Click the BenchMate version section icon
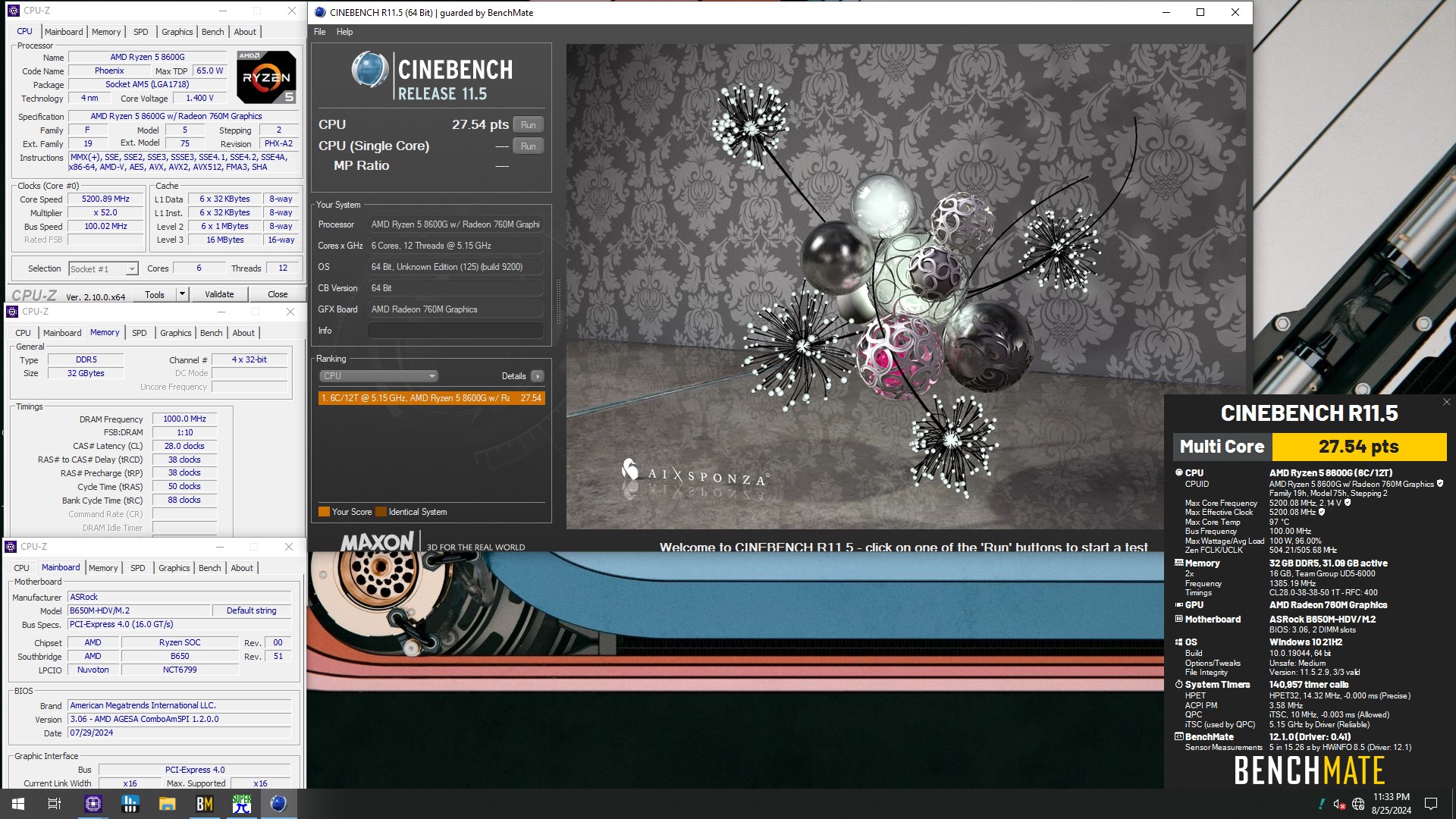This screenshot has height=819, width=1456. click(x=1178, y=736)
